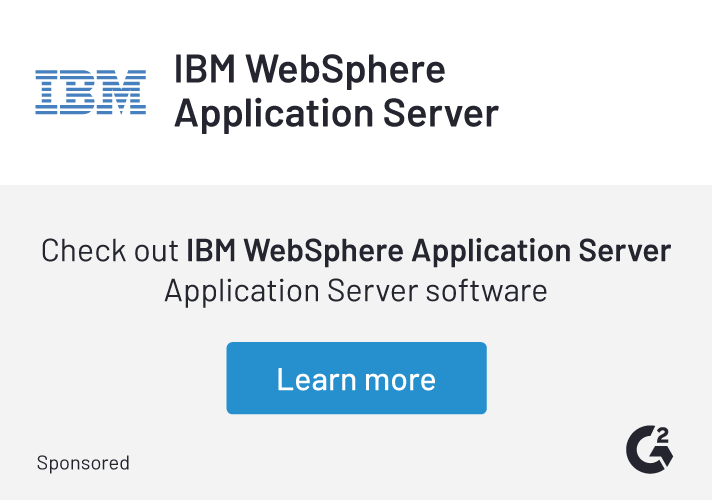This screenshot has height=500, width=712.
Task: Click the 'Sponsored' label
Action: (x=83, y=463)
